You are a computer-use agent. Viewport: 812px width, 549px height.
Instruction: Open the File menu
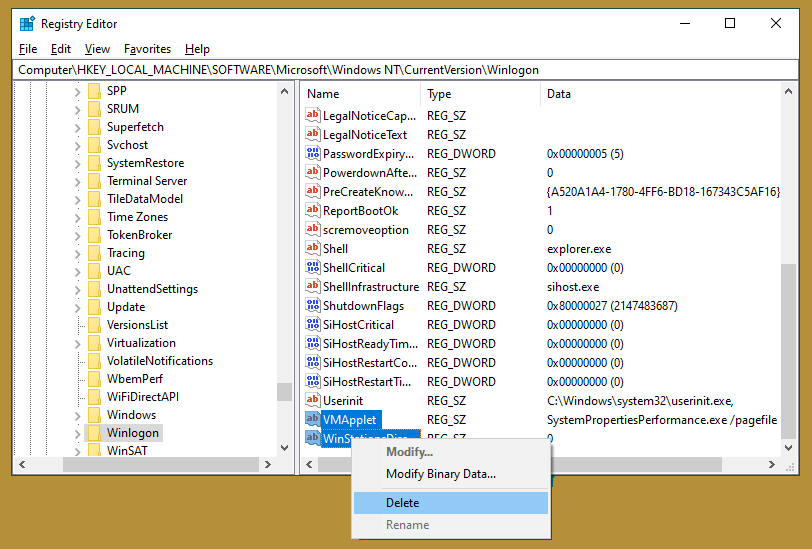click(x=28, y=49)
